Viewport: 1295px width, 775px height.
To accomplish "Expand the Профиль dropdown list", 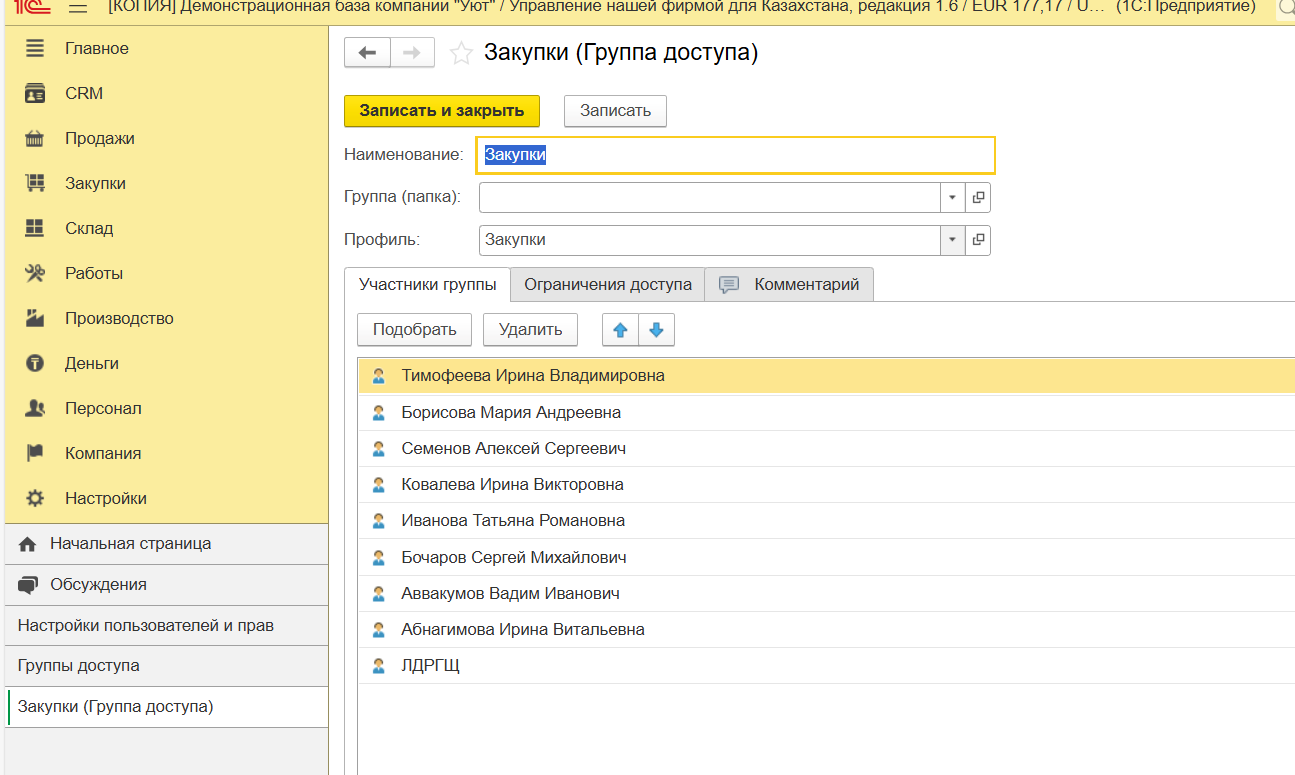I will click(952, 240).
